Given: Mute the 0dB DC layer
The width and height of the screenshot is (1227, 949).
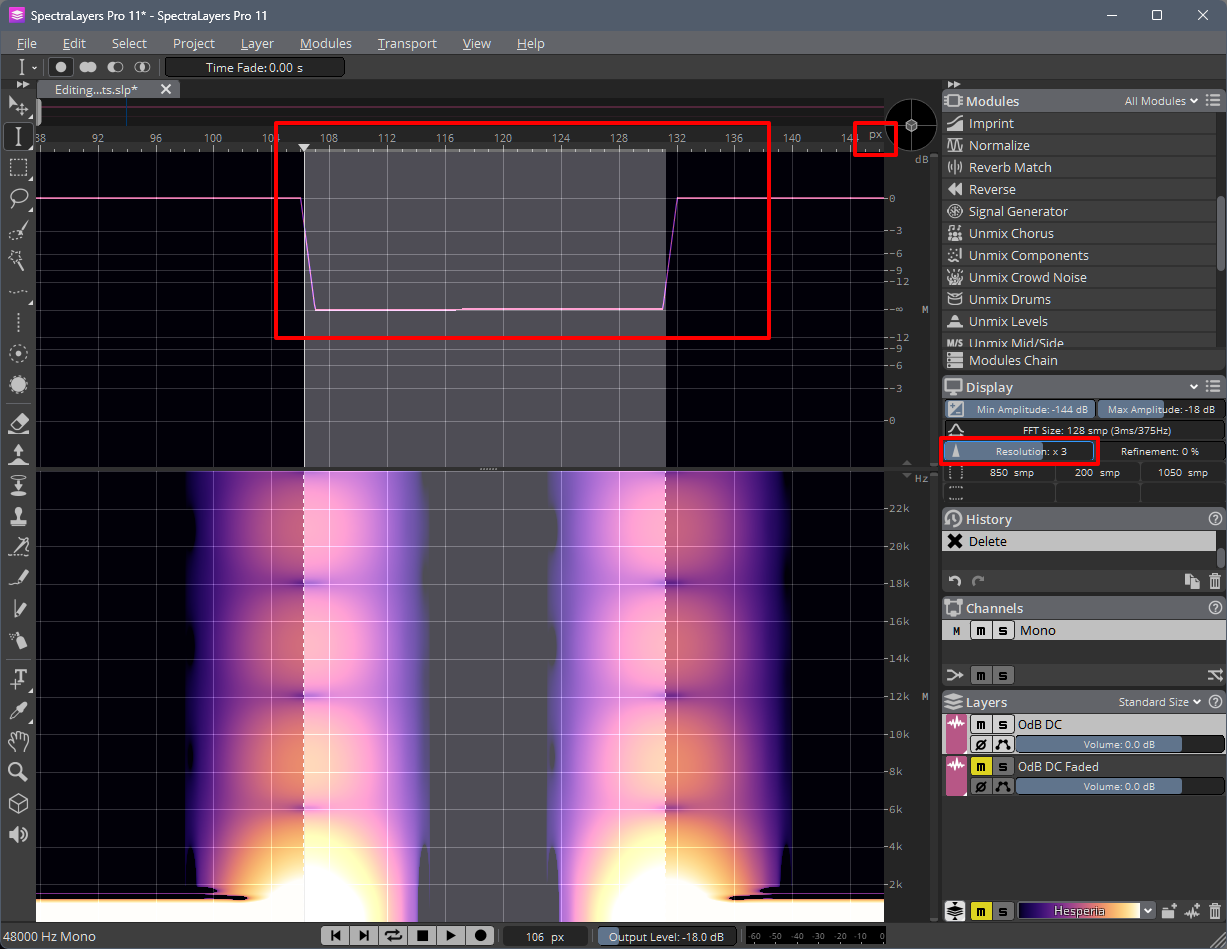Looking at the screenshot, I should tap(981, 724).
